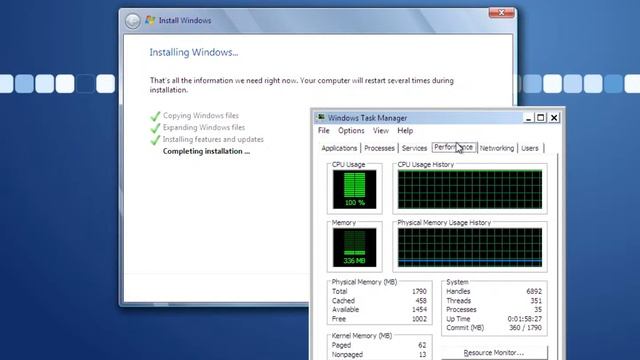The image size is (640, 360).
Task: Click Handles value 6892
Action: pos(534,291)
